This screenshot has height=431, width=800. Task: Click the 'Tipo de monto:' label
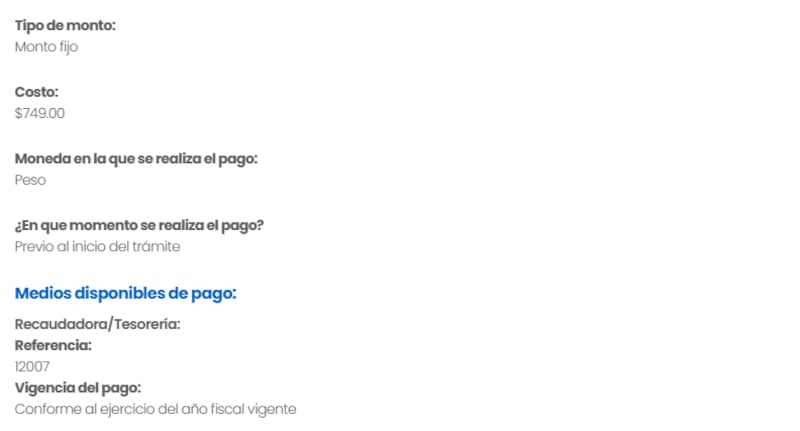[65, 25]
